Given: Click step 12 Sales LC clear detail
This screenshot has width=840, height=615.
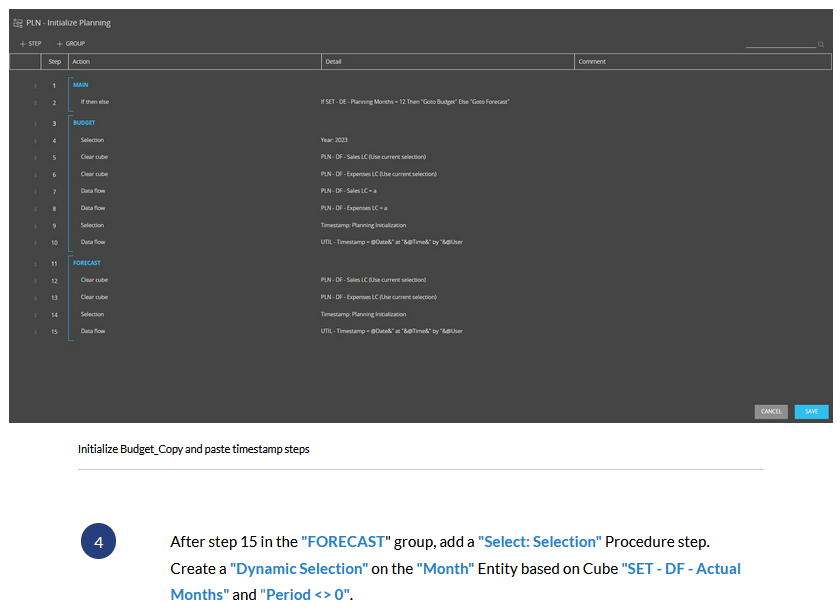Looking at the screenshot, I should (x=373, y=280).
